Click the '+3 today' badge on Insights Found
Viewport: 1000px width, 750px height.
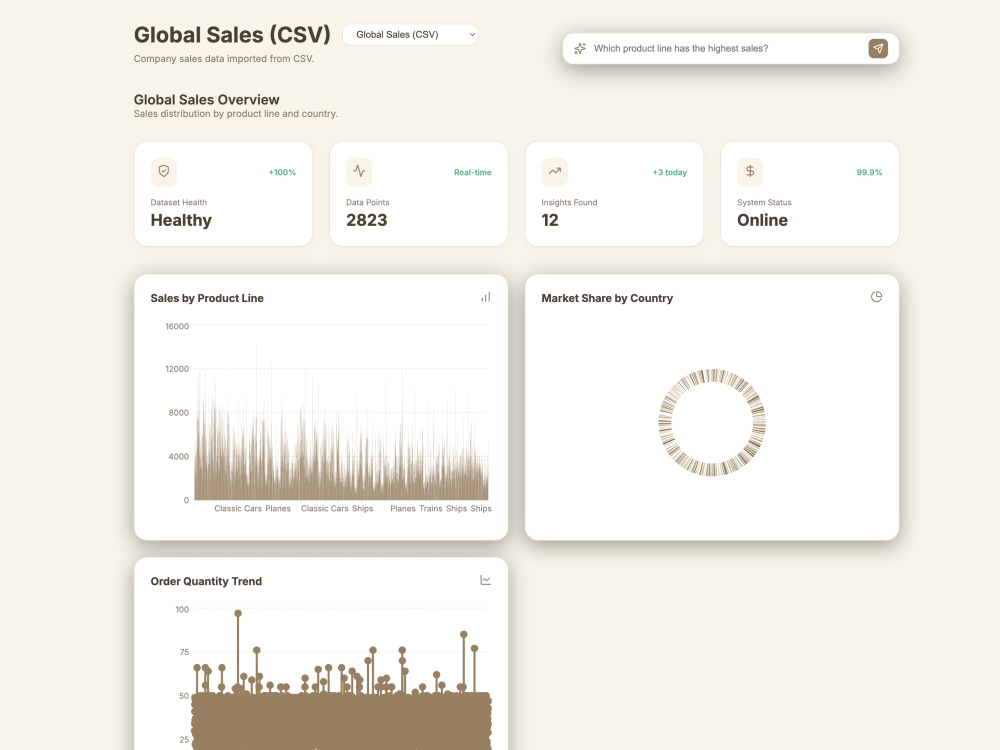tap(670, 172)
